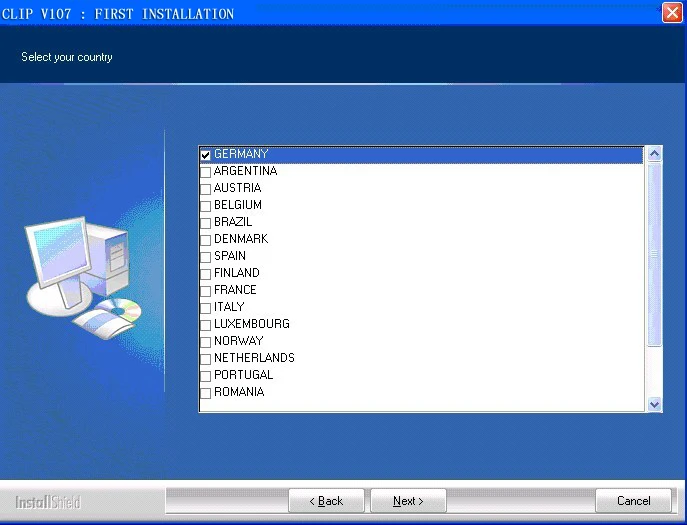Click the country list scrollbar thumb
The width and height of the screenshot is (687, 525).
(x=654, y=254)
